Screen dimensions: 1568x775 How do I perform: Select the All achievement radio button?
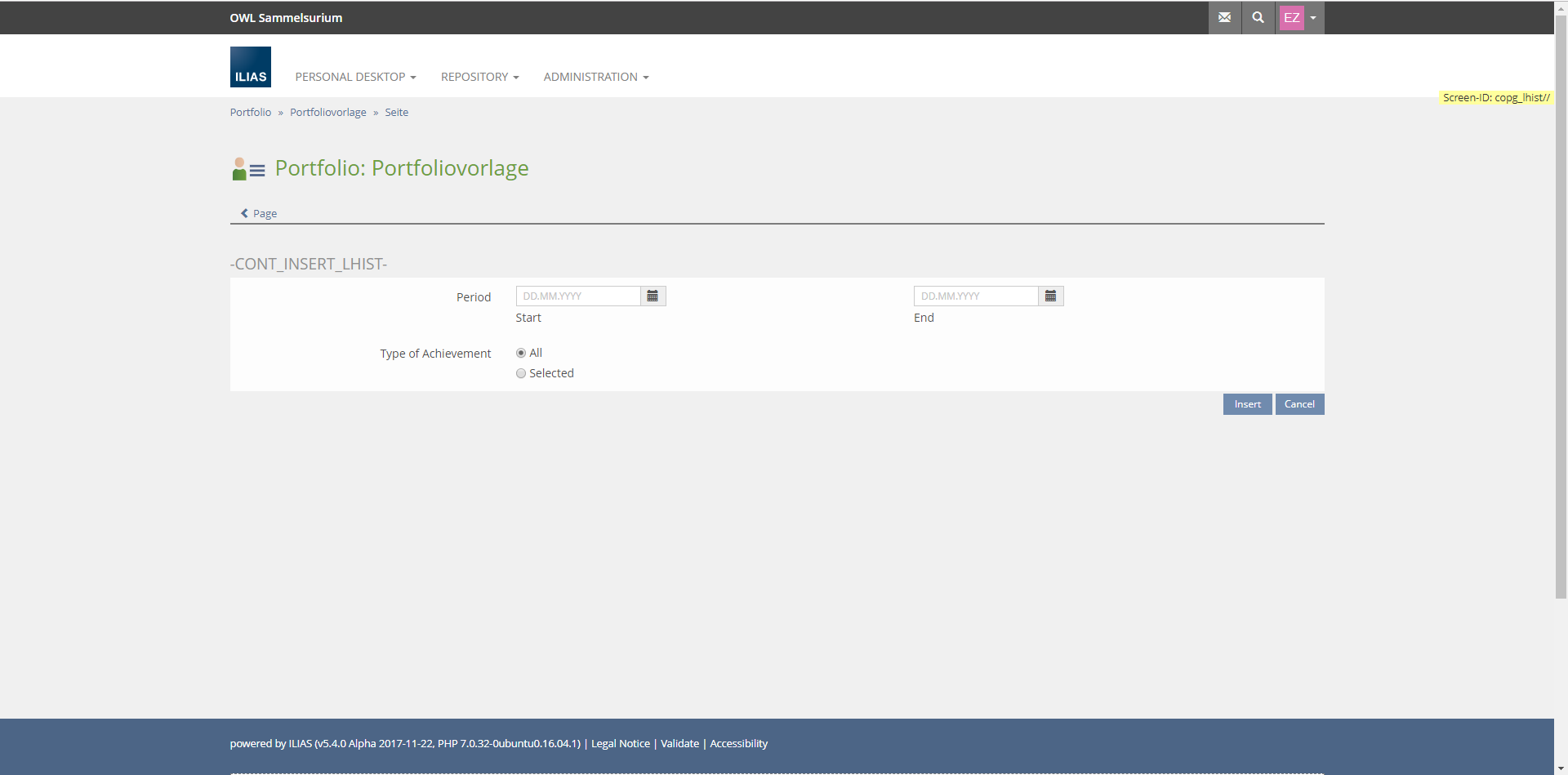[521, 353]
